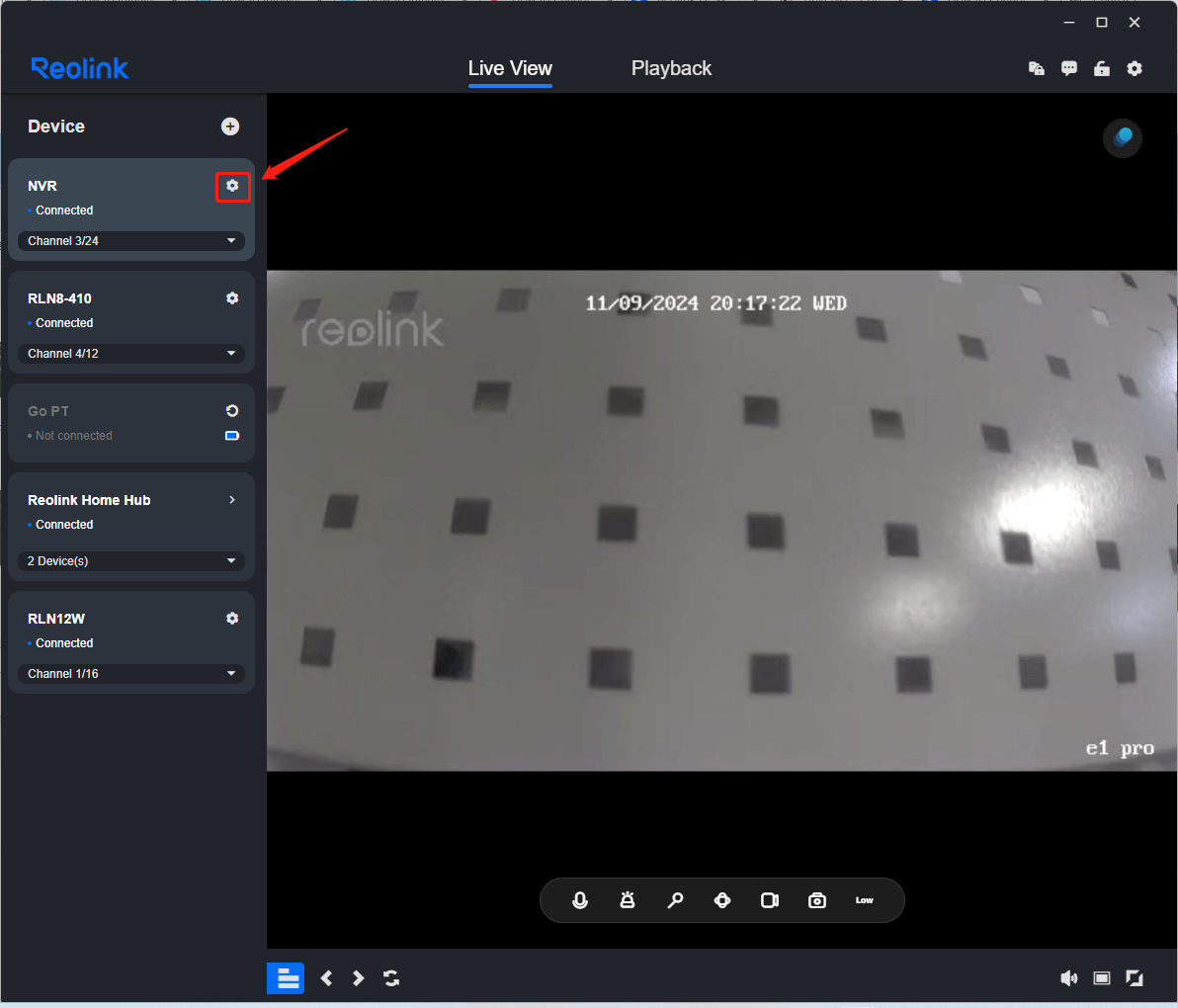Change stream quality from Low
The height and width of the screenshot is (1008, 1178).
coord(864,900)
